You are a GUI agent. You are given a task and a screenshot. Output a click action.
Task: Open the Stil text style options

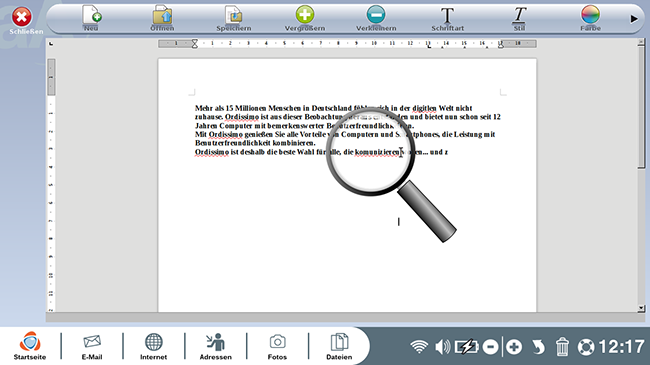[519, 18]
